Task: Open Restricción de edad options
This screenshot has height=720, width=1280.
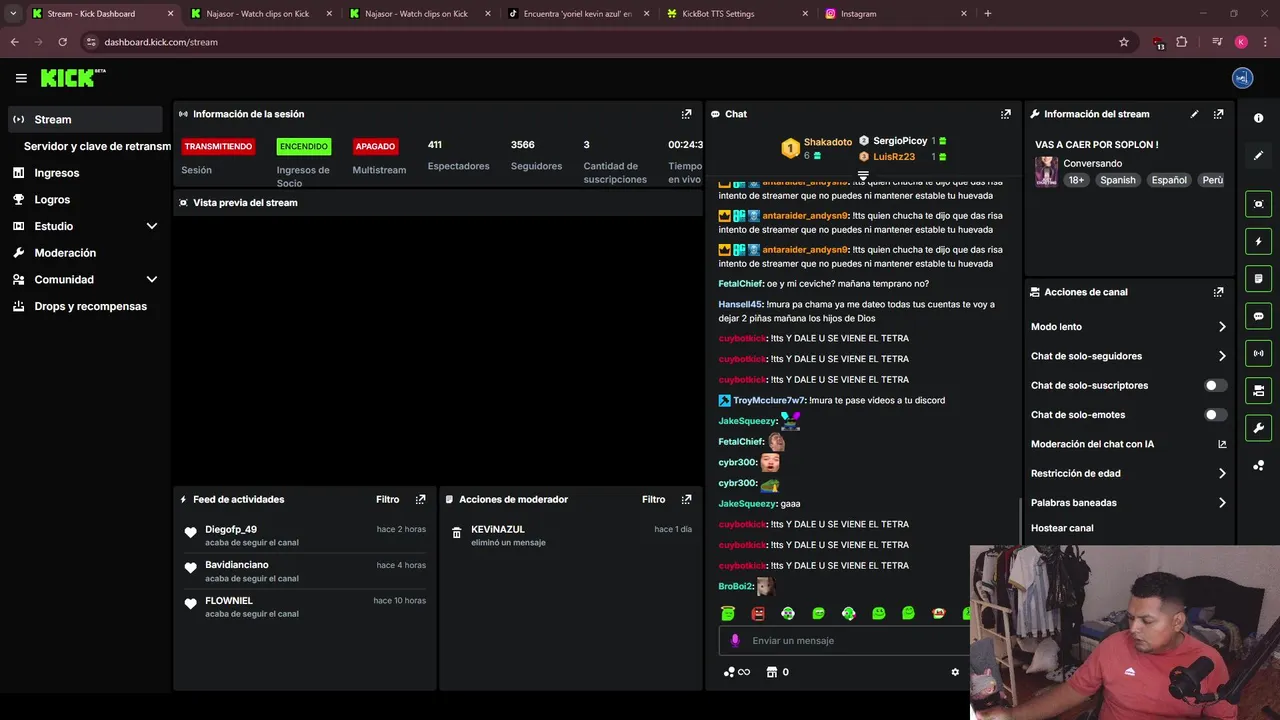Action: coord(1129,474)
